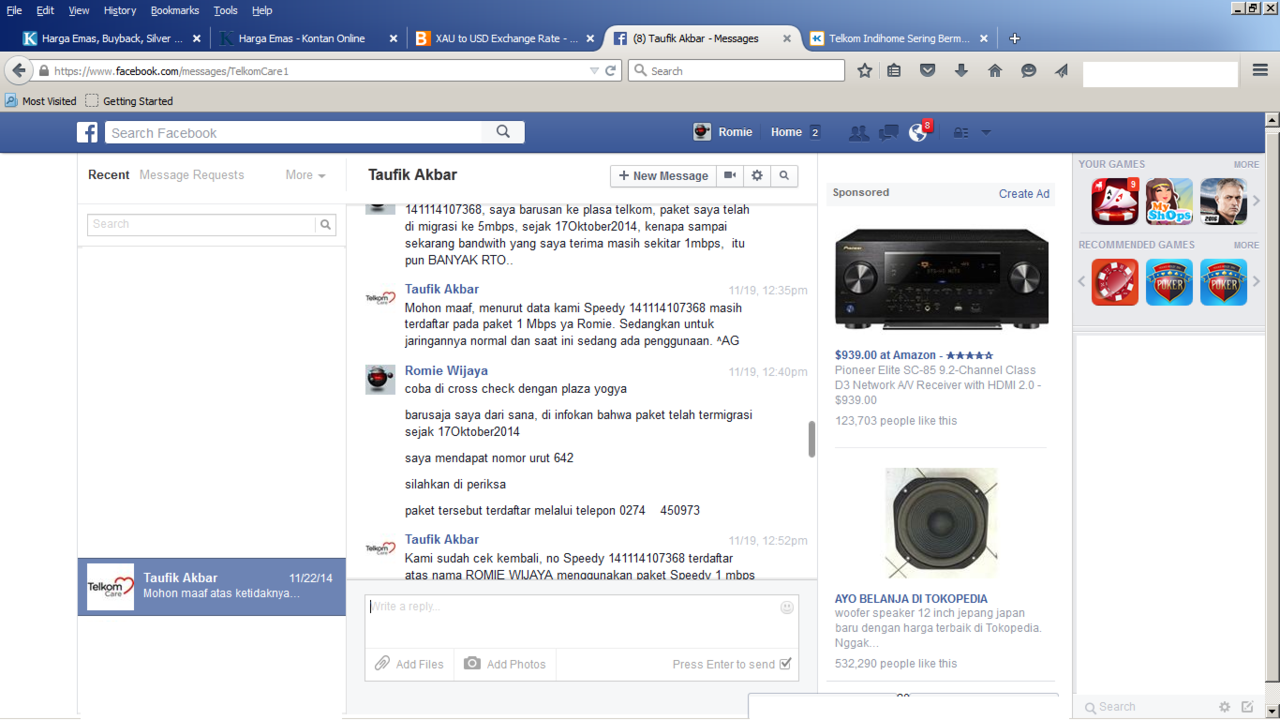Open the account dropdown arrow in the blue bar
This screenshot has height=720, width=1280.
pyautogui.click(x=986, y=133)
